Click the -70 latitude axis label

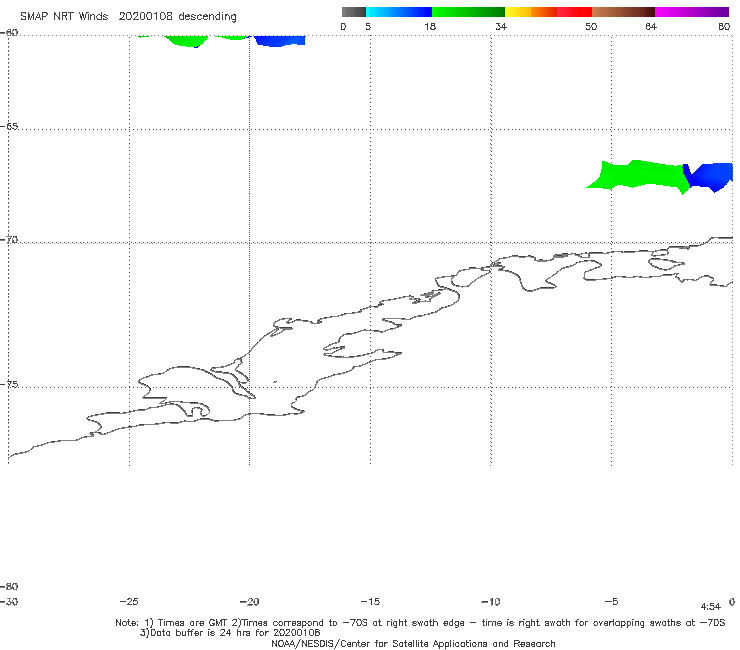coord(9,240)
